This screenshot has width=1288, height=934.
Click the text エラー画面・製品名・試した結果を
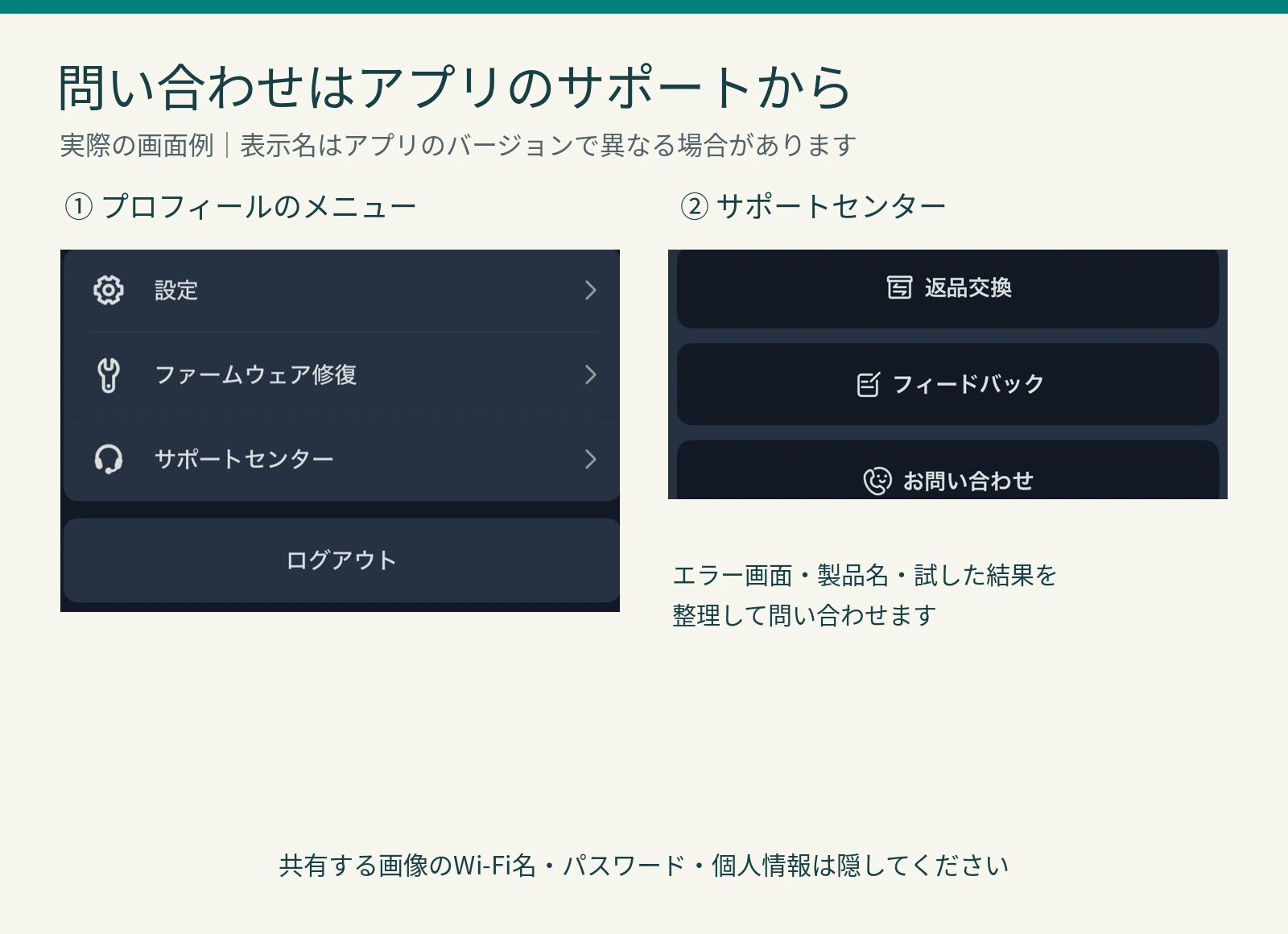tap(865, 576)
